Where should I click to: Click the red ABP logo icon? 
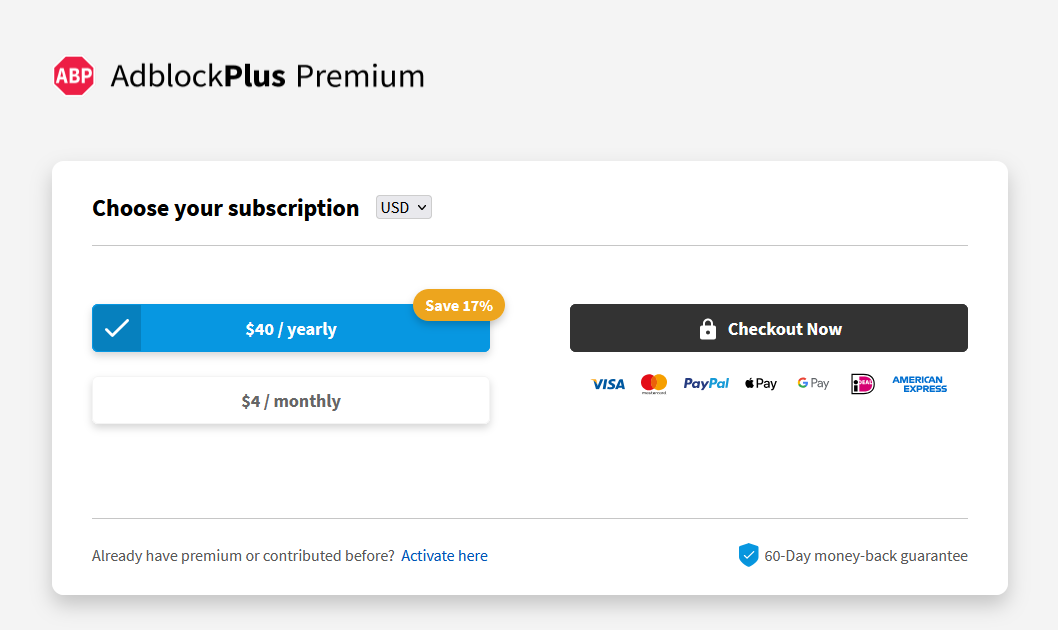74,76
